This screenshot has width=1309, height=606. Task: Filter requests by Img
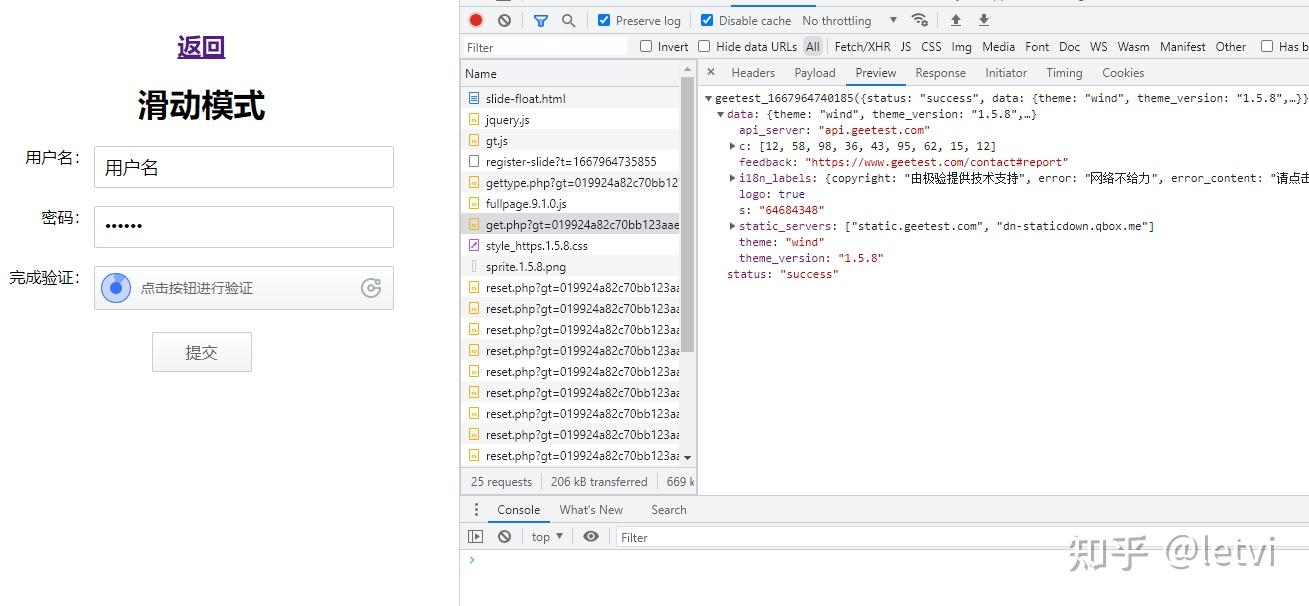961,46
